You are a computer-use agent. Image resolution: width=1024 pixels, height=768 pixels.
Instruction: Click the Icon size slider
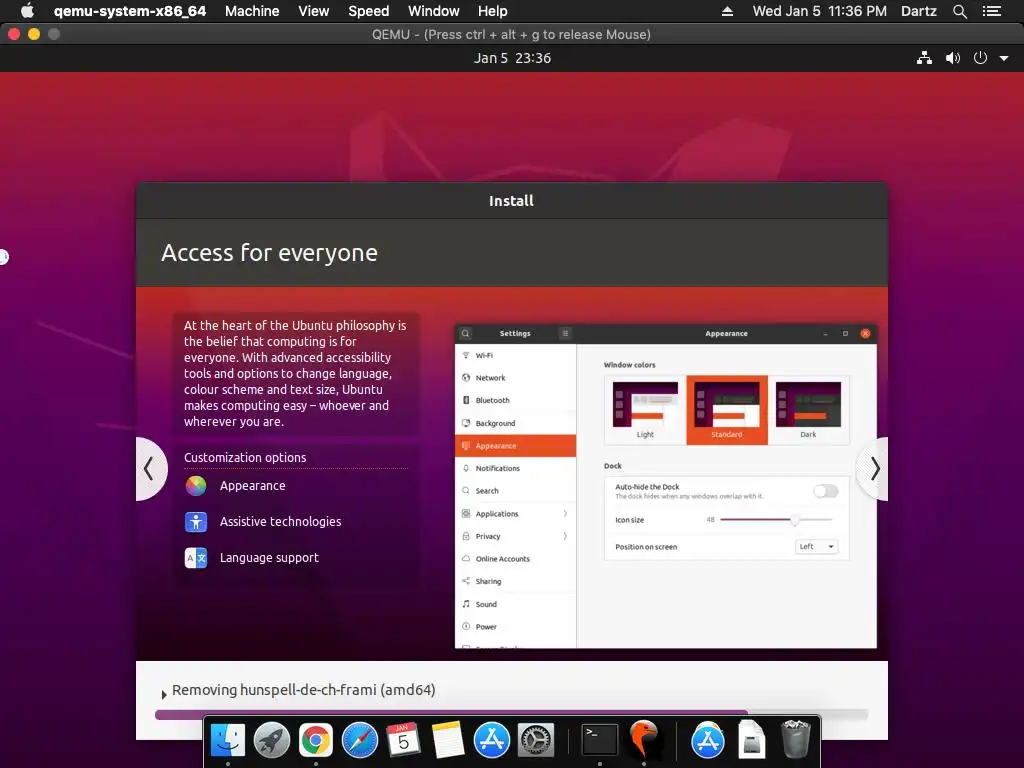click(x=776, y=520)
